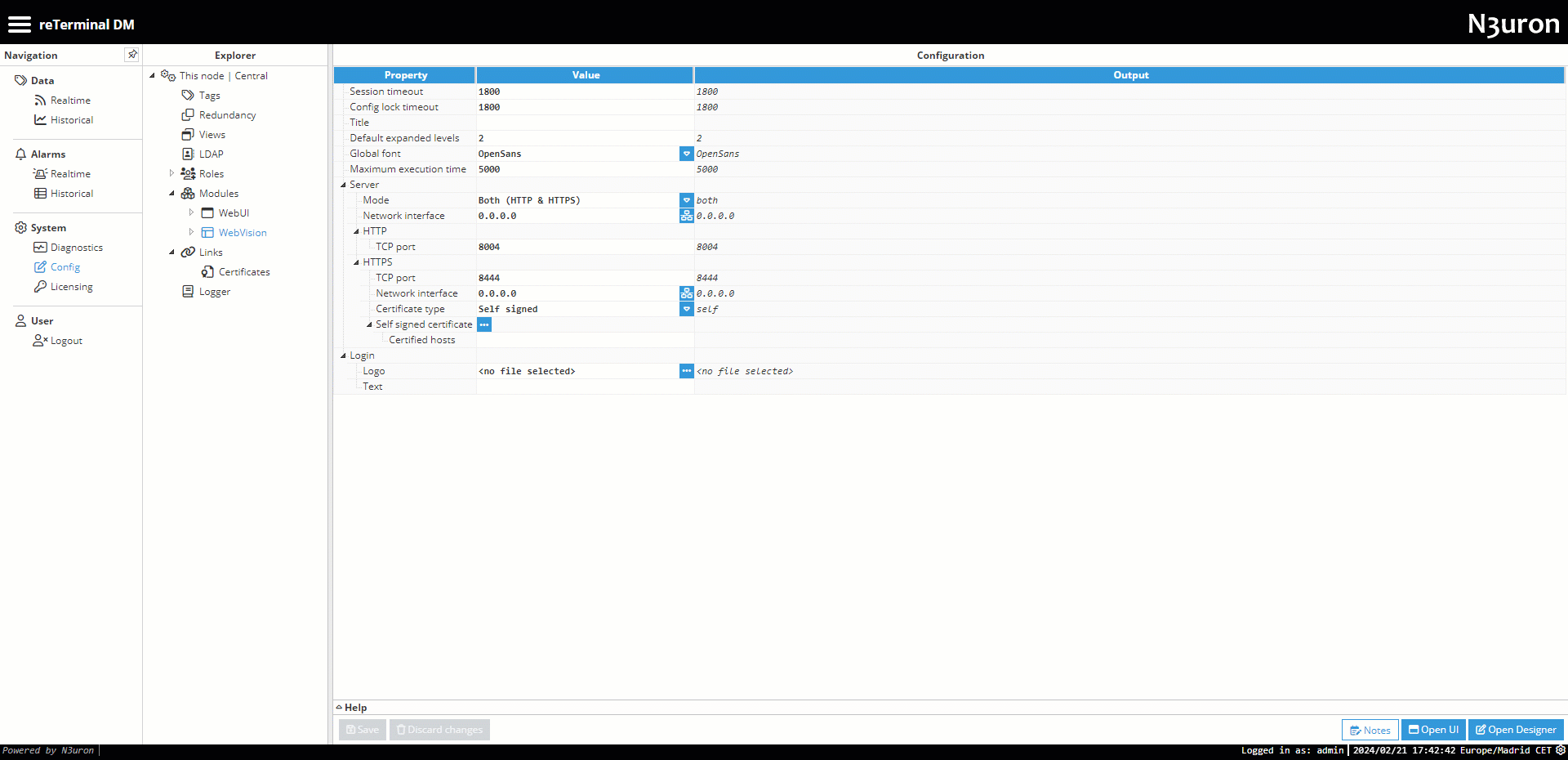
Task: Open the Server Mode dropdown
Action: point(686,200)
